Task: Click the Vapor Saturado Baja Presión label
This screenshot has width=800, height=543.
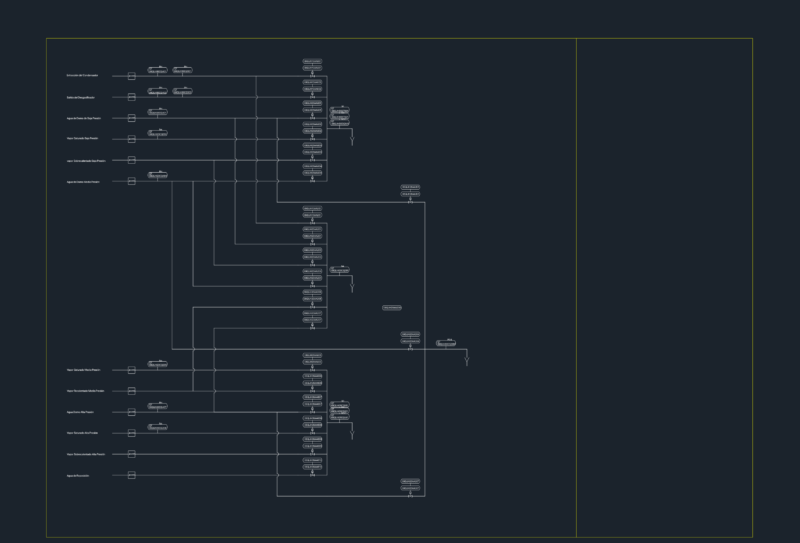Action: [82, 138]
